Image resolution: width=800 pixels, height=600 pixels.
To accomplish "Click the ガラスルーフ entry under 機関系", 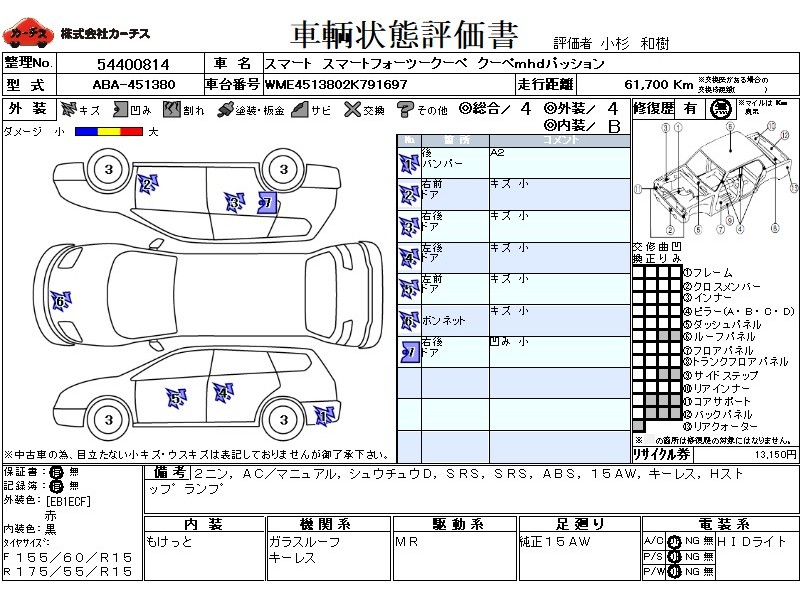I will tap(305, 542).
